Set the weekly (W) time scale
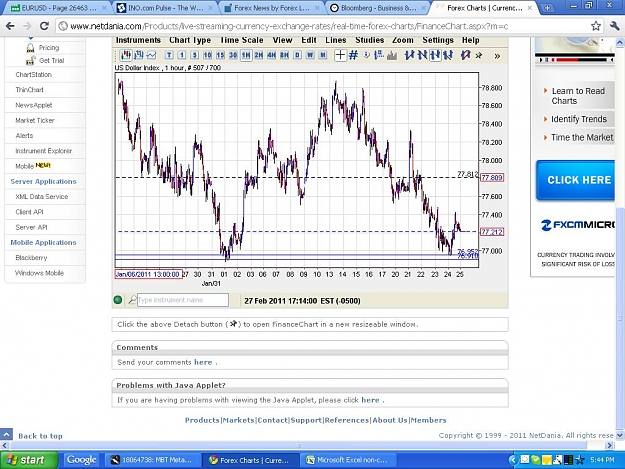 click(310, 55)
